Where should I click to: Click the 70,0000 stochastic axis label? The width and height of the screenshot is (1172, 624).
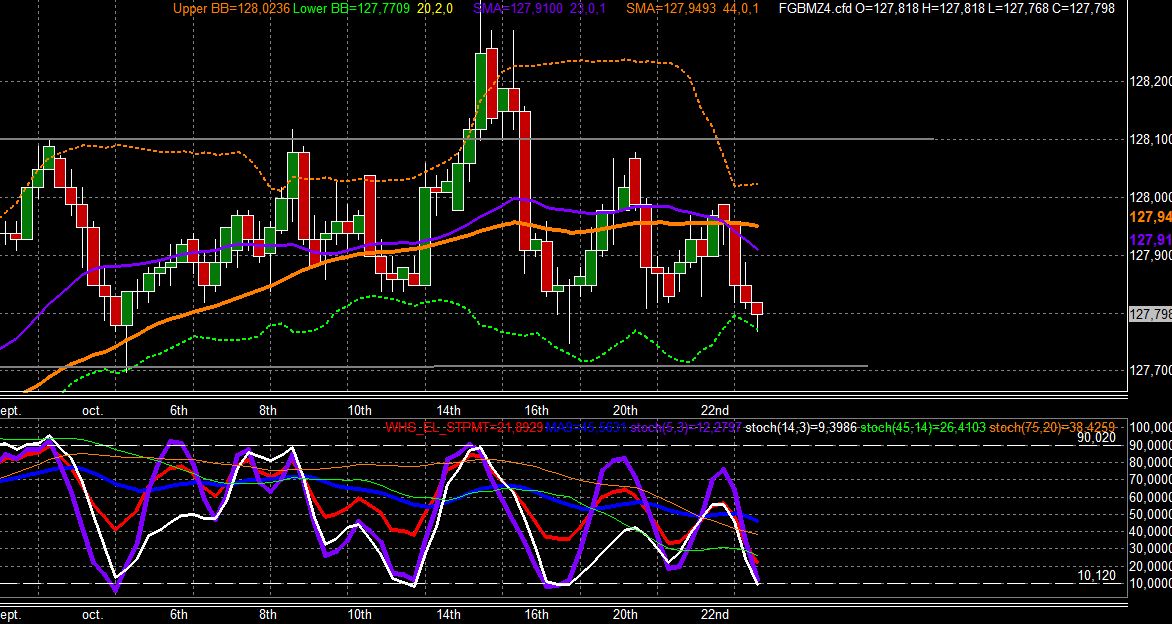tap(1150, 480)
